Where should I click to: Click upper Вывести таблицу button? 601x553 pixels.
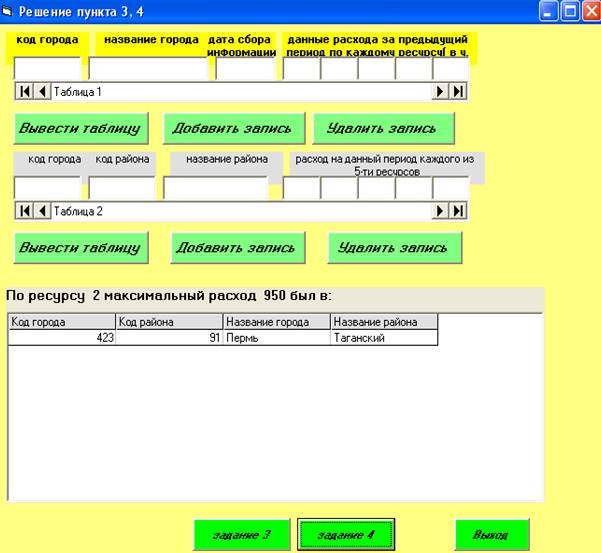pos(81,129)
